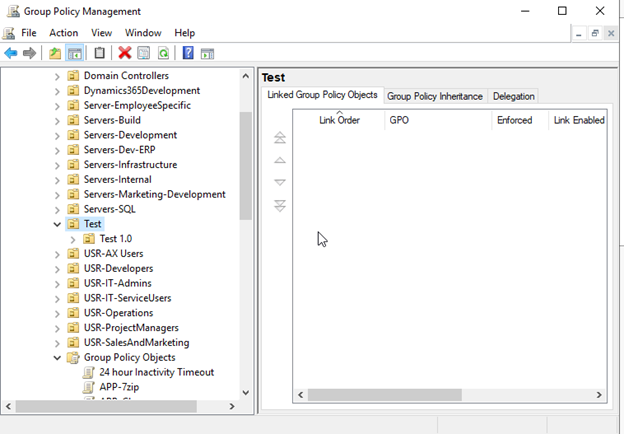Switch to Linked Group Policy Objects tab
Viewport: 624px width, 434px height.
click(x=322, y=95)
